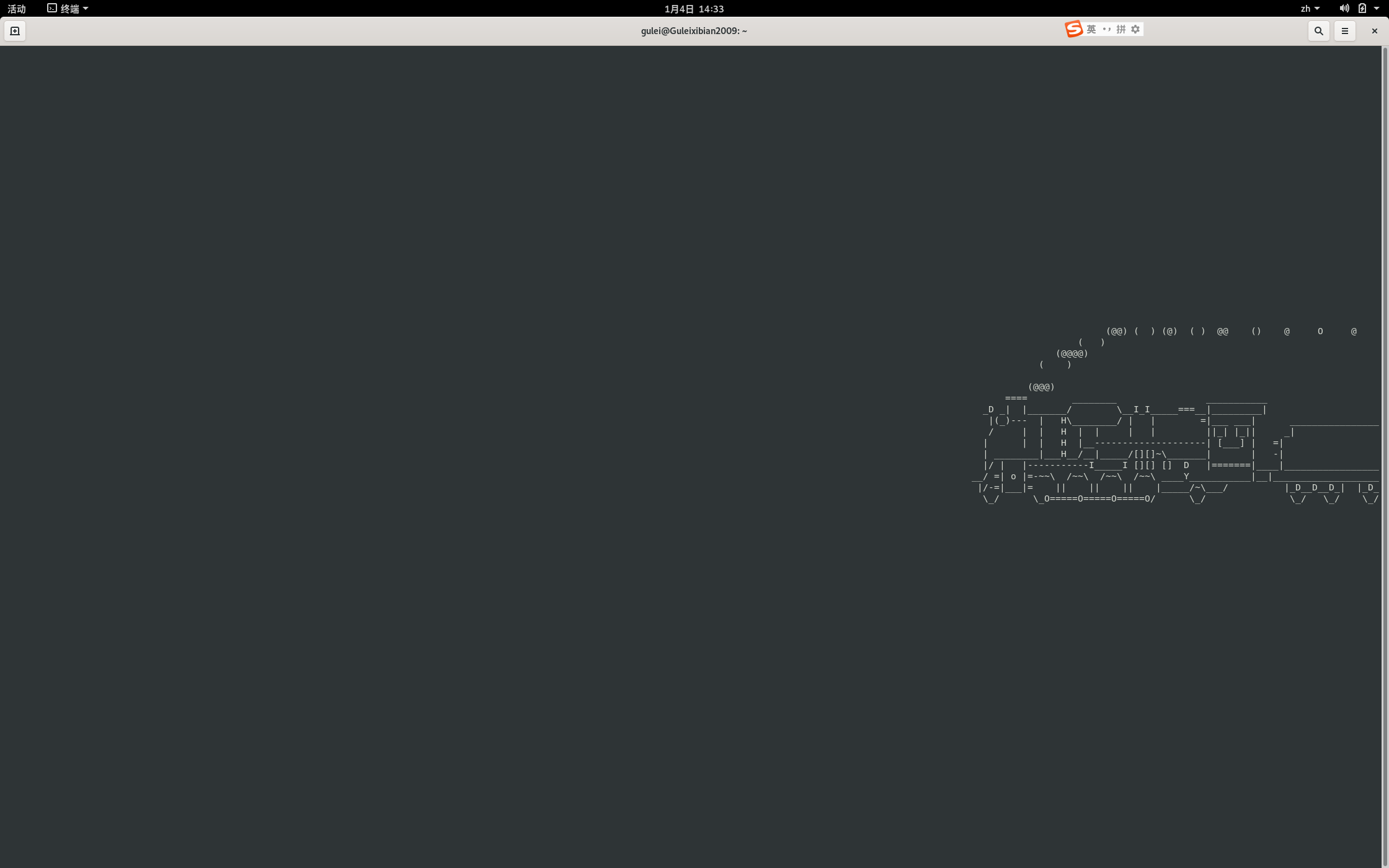The height and width of the screenshot is (868, 1389).
Task: Toggle the 拼 pinyin mode
Action: [1121, 29]
